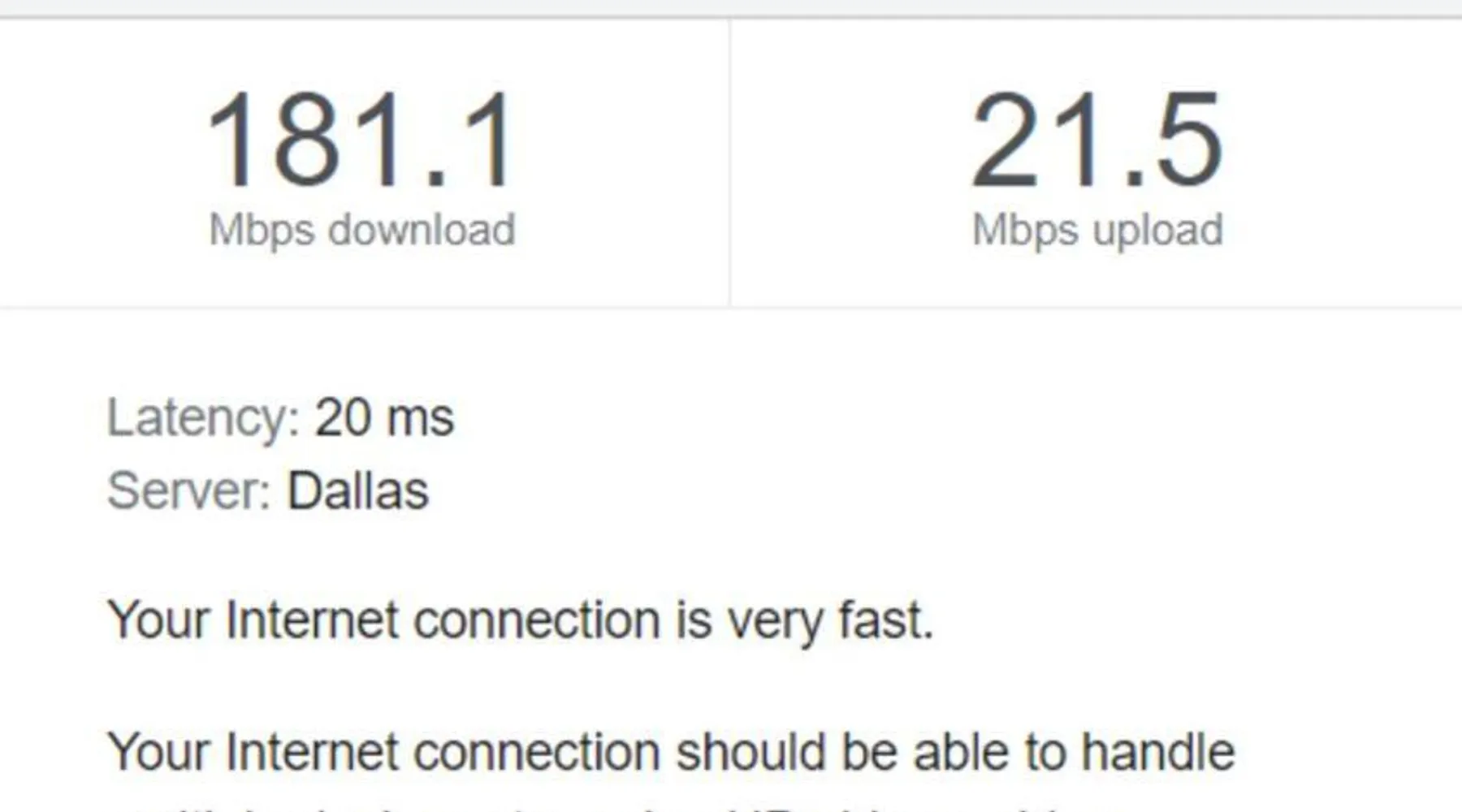The width and height of the screenshot is (1462, 812).
Task: Click the 21.5 upload speed value
Action: 1097,140
